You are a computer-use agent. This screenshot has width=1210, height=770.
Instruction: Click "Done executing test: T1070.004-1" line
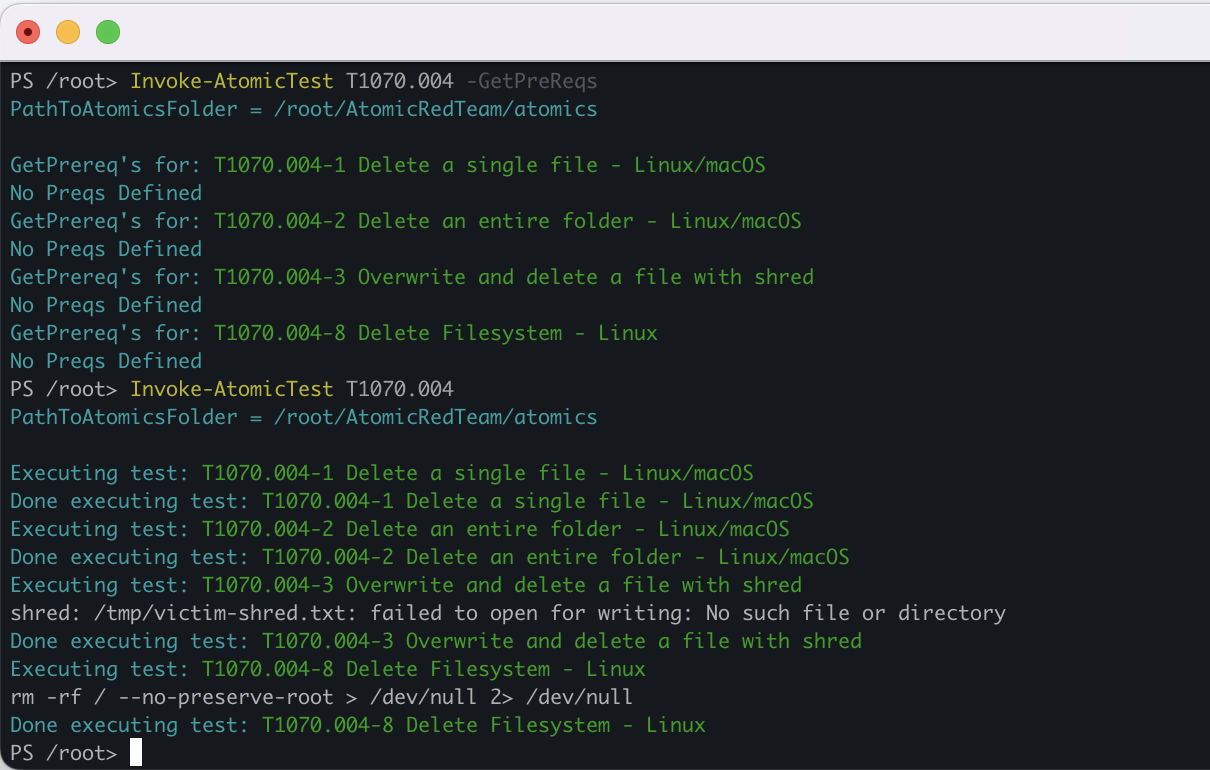tap(411, 500)
